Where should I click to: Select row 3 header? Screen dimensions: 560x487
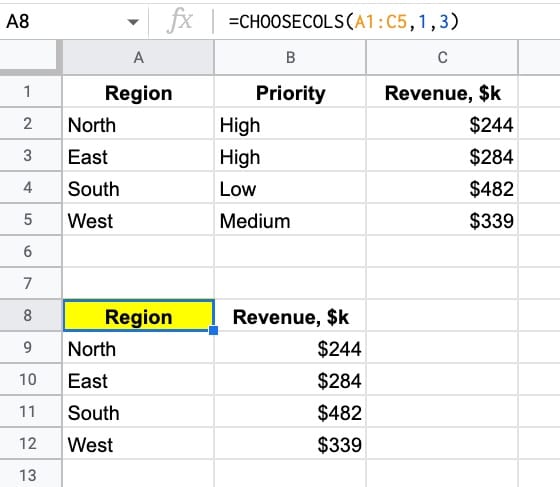(x=31, y=156)
